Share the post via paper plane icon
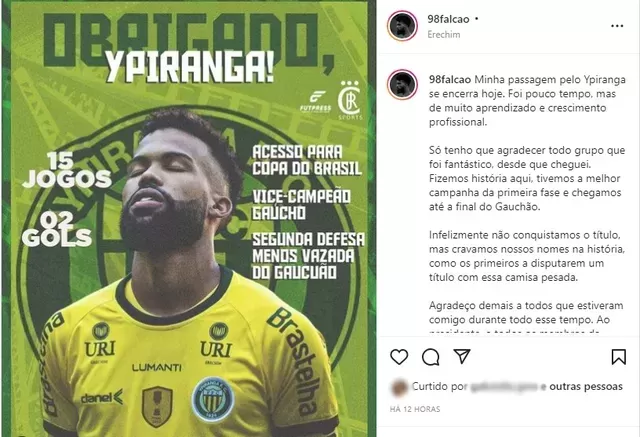This screenshot has height=437, width=640. [x=462, y=356]
